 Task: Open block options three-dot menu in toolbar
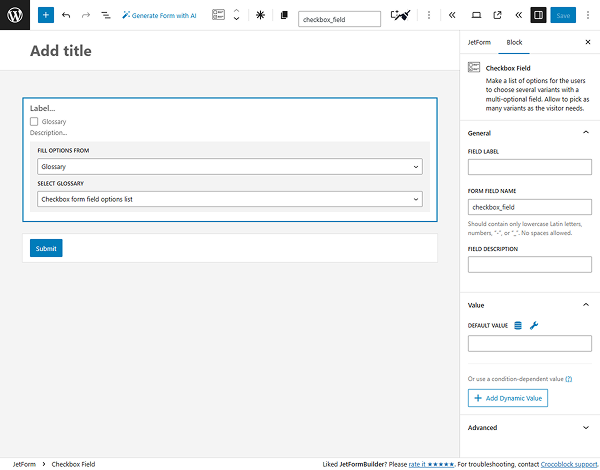pos(429,15)
